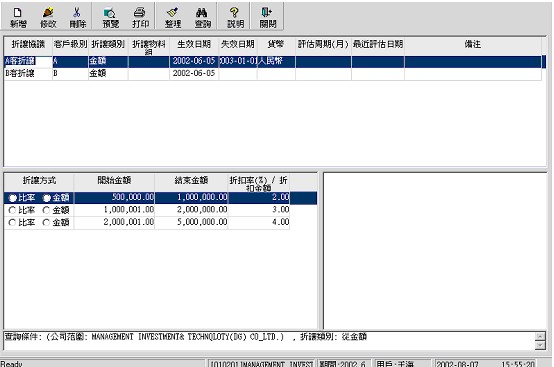Select 比率 radio in the 1,000,001.00 row

pyautogui.click(x=12, y=210)
